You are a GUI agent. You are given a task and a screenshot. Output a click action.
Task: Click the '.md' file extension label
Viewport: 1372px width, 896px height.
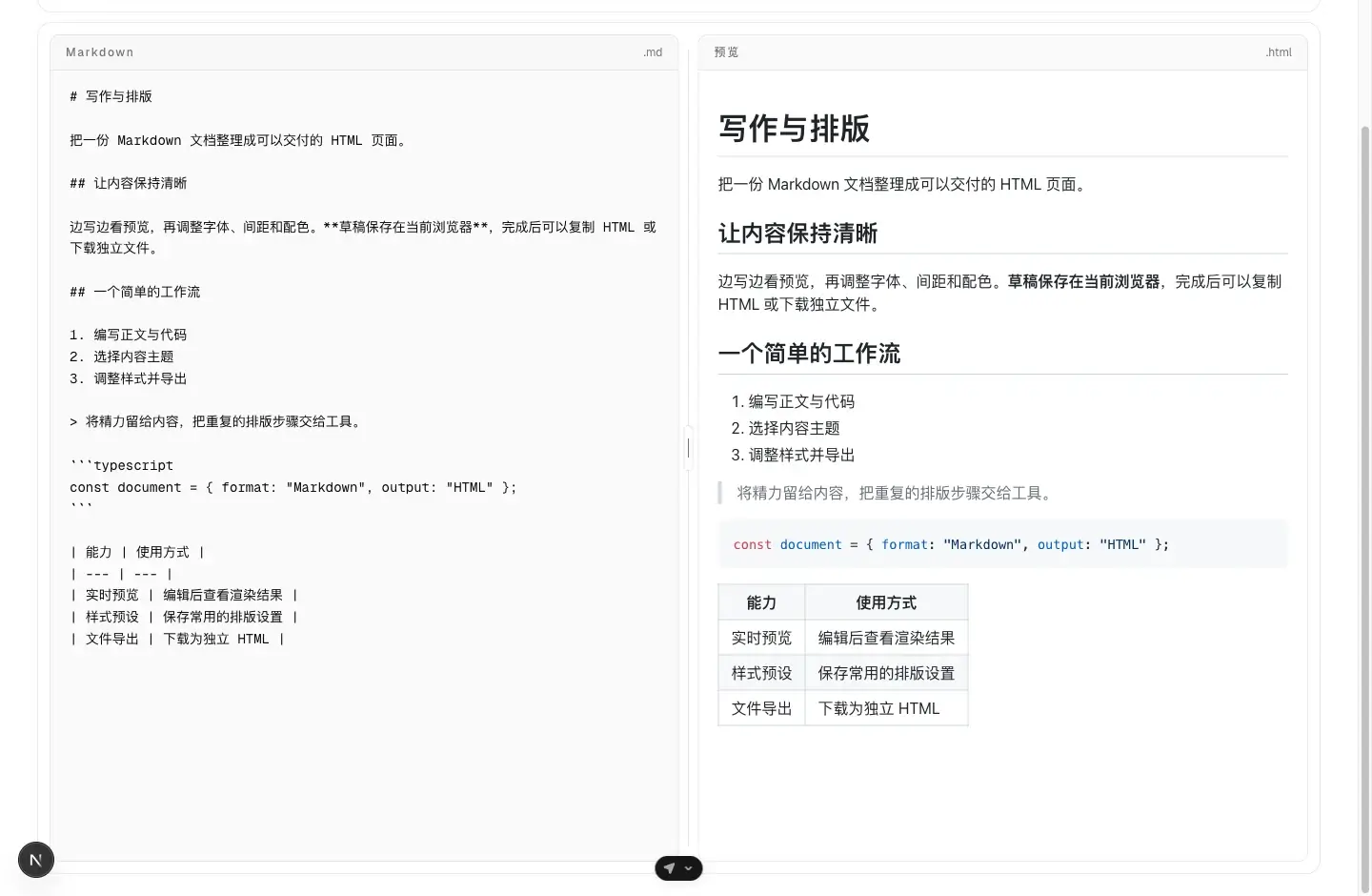(653, 52)
